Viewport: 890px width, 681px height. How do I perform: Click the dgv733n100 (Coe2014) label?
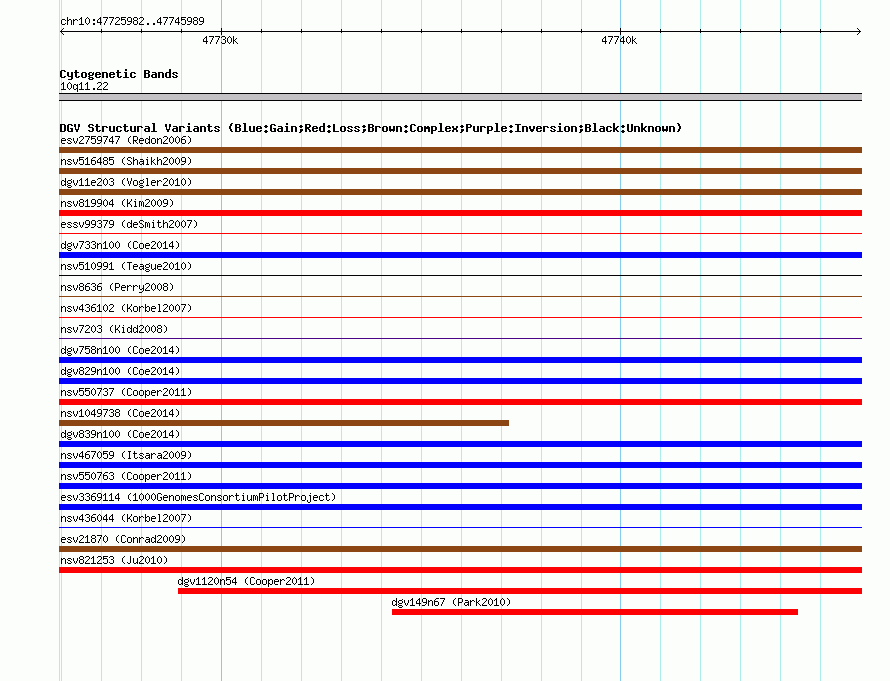pos(120,245)
